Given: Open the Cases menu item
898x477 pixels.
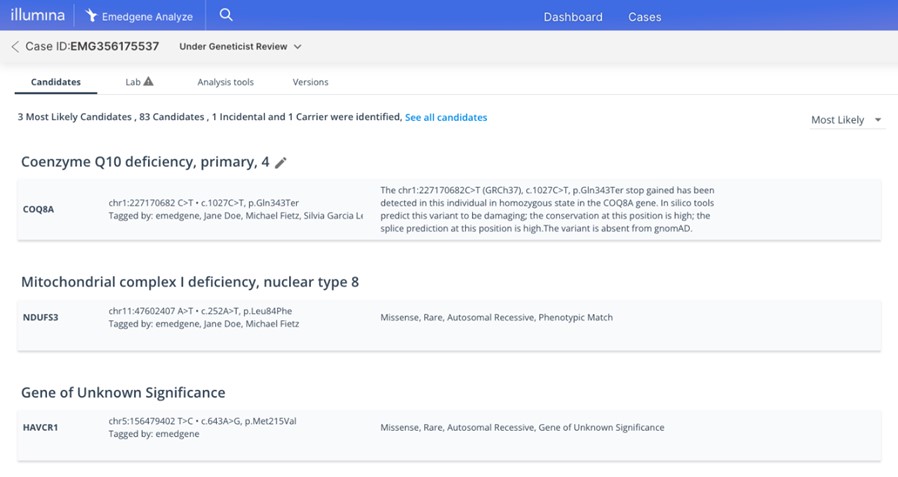Looking at the screenshot, I should pos(644,17).
